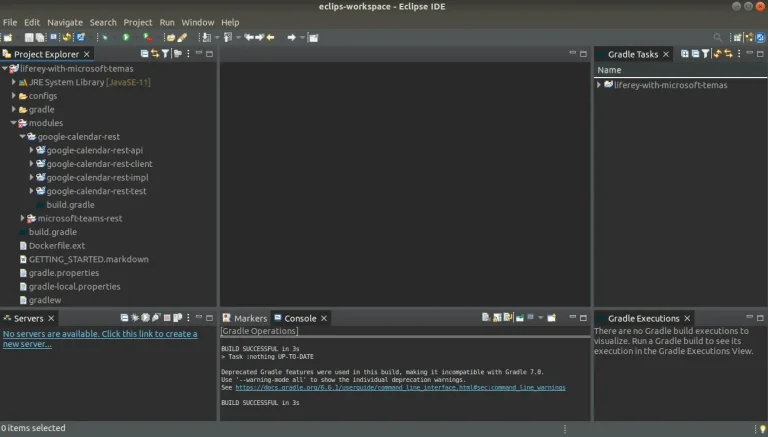Expand google-calendar-rest-client module

pos(31,164)
